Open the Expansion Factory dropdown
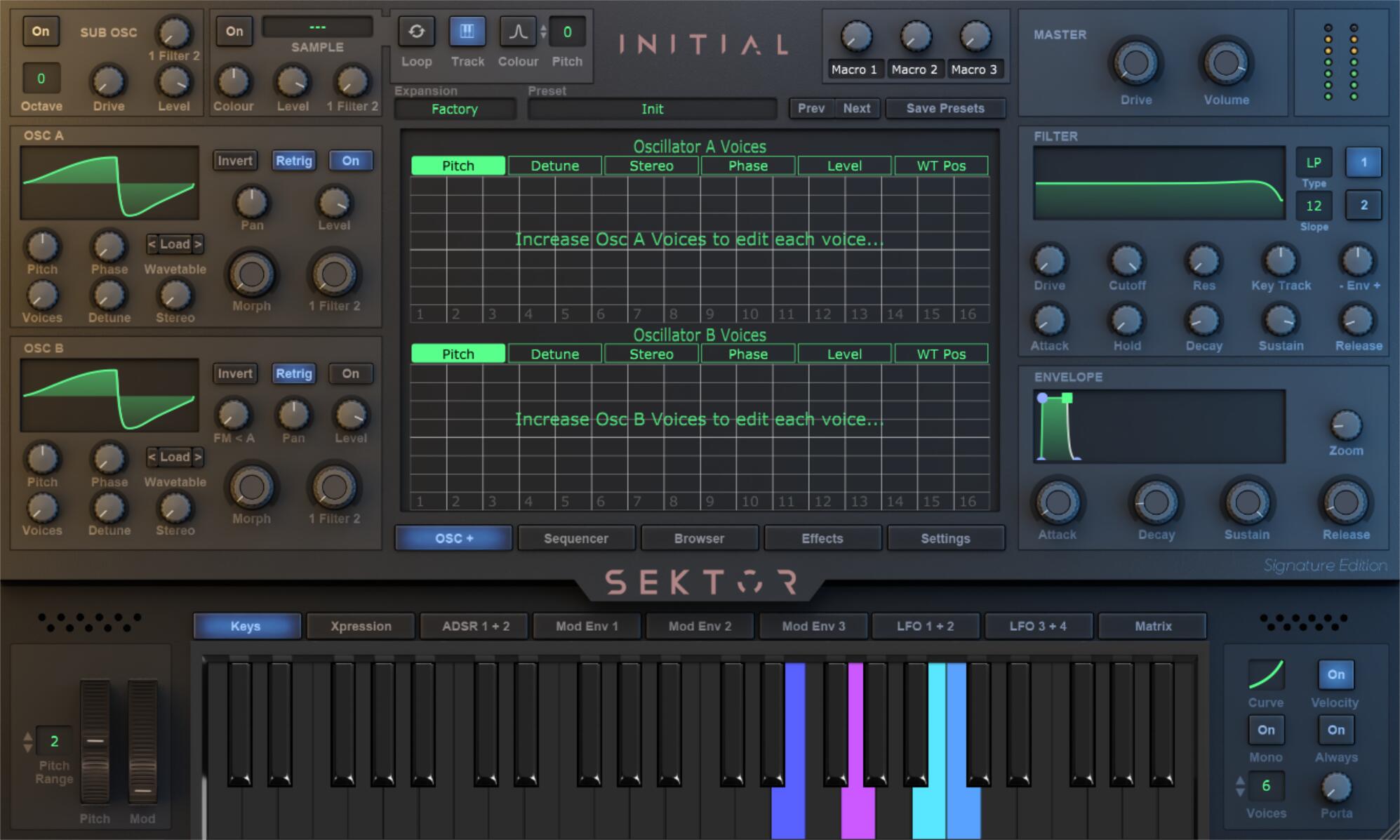This screenshot has height=840, width=1400. click(455, 109)
